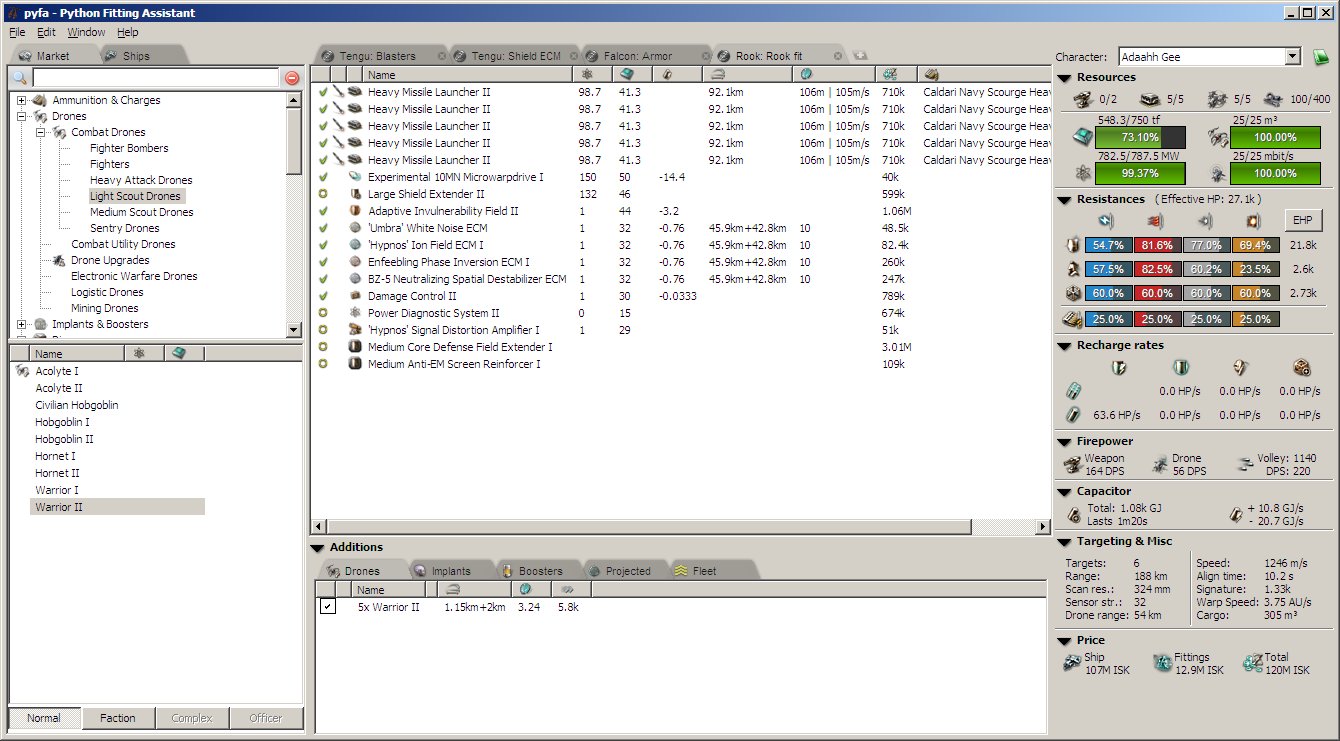1340x741 pixels.
Task: Click the total price icon
Action: point(1252,663)
